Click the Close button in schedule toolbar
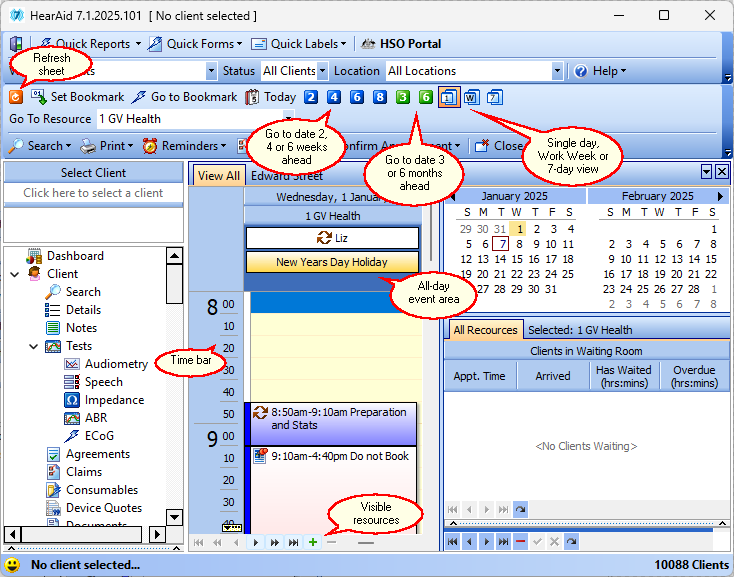Viewport: 734px width, 577px height. pyautogui.click(x=499, y=146)
